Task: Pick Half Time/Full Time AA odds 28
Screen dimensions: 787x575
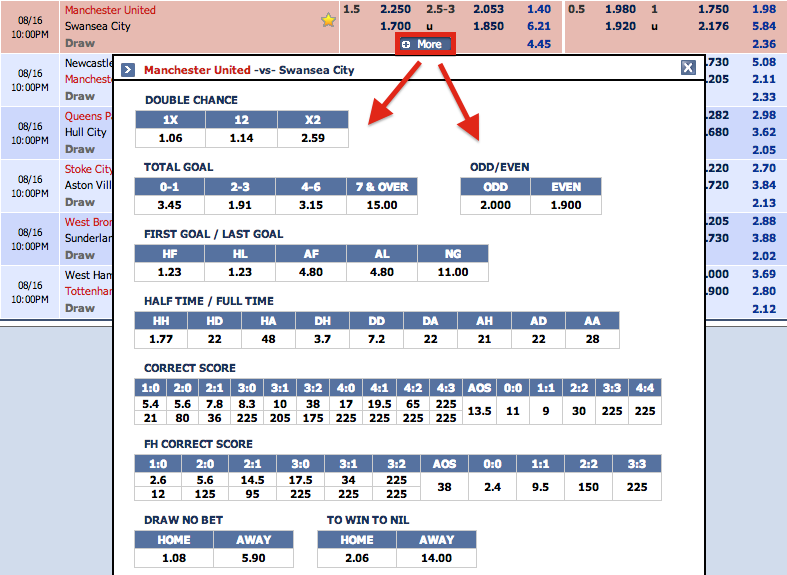Action: pos(592,339)
